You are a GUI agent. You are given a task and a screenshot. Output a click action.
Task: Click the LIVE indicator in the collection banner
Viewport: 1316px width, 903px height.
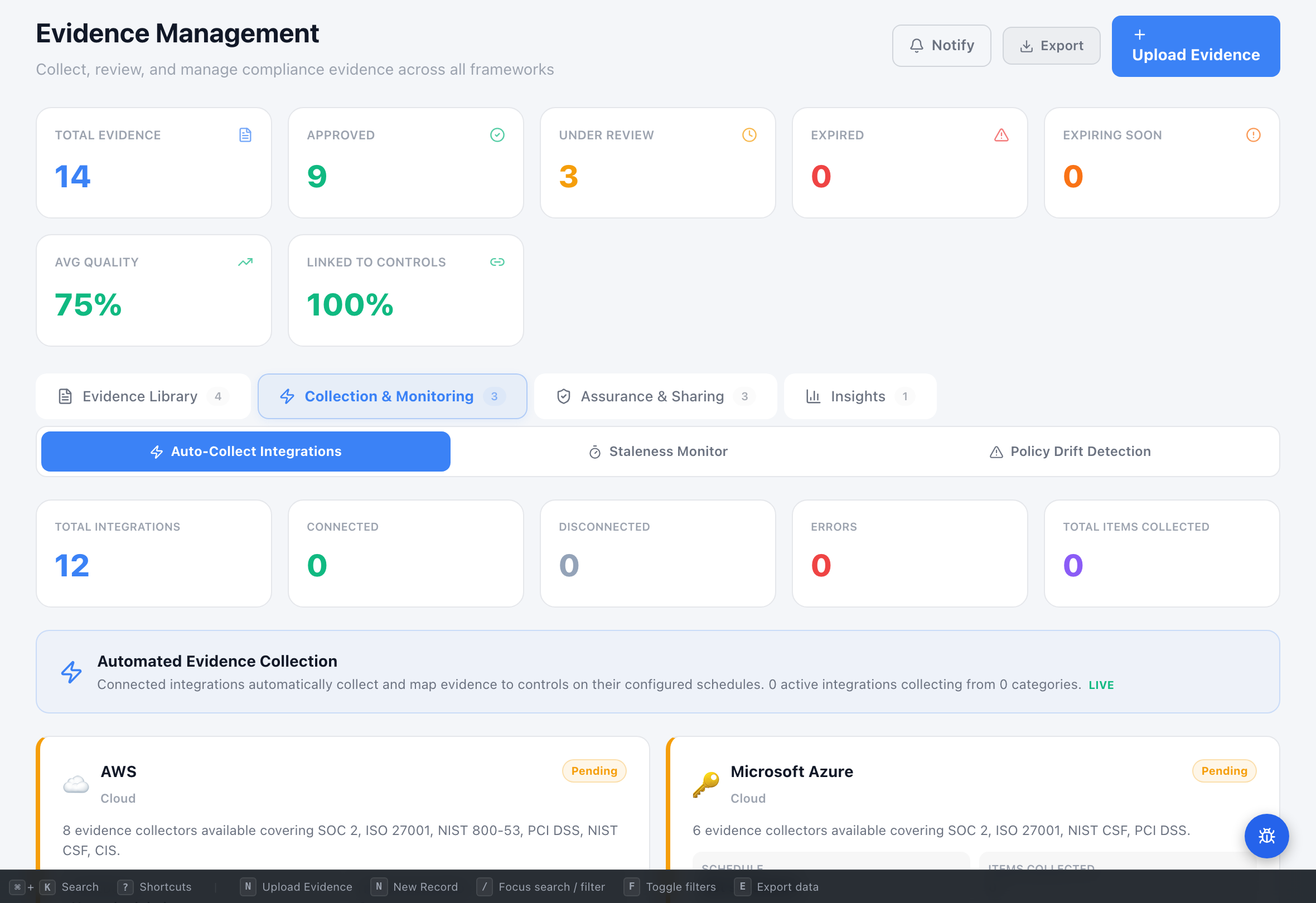coord(1100,684)
